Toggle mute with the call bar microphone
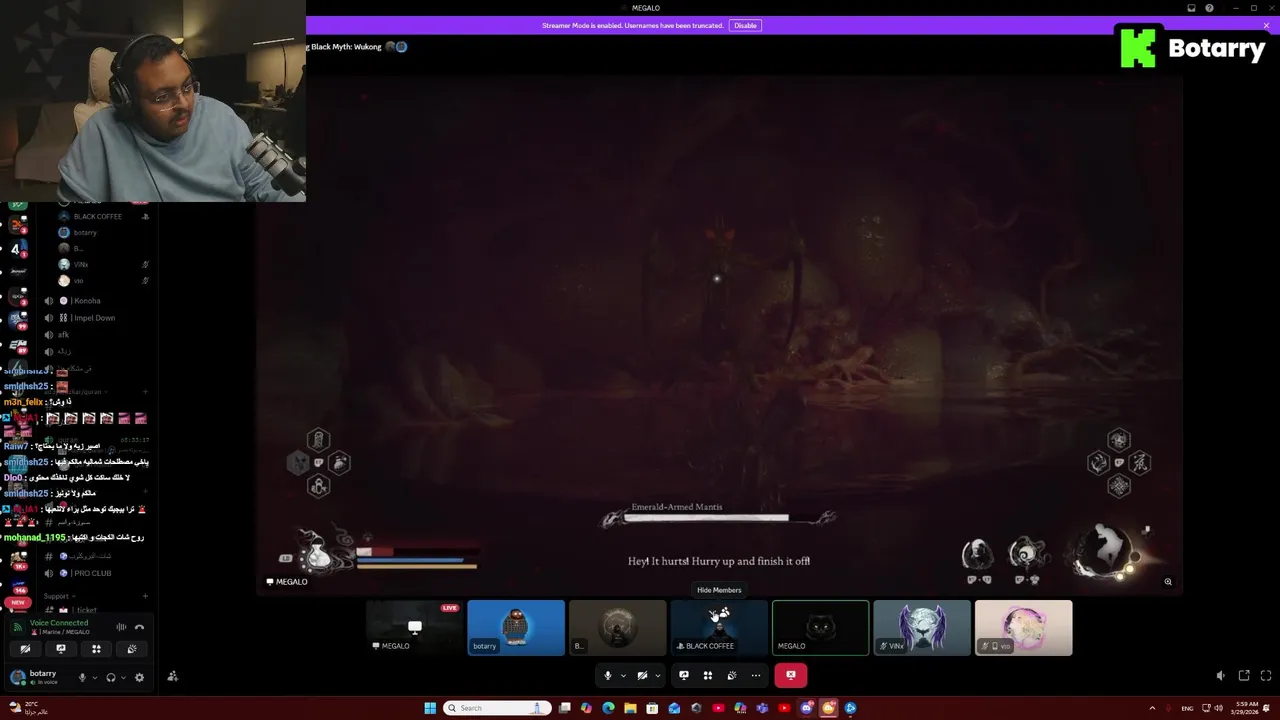 coord(607,675)
